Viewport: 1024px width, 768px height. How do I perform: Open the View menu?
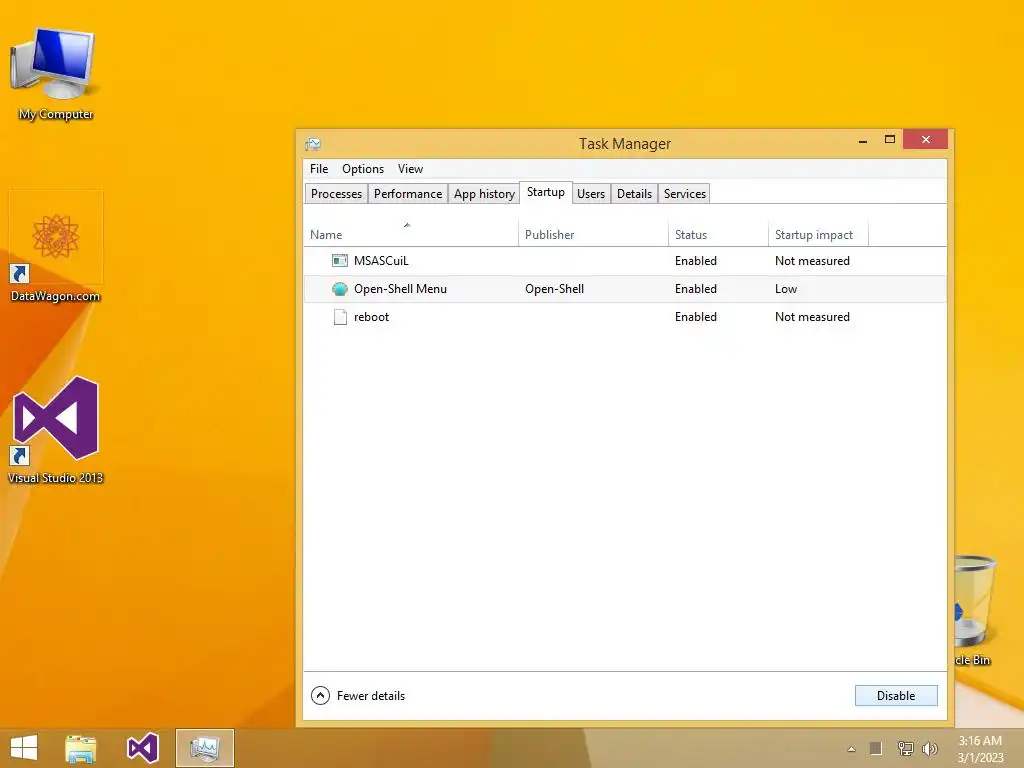(410, 168)
